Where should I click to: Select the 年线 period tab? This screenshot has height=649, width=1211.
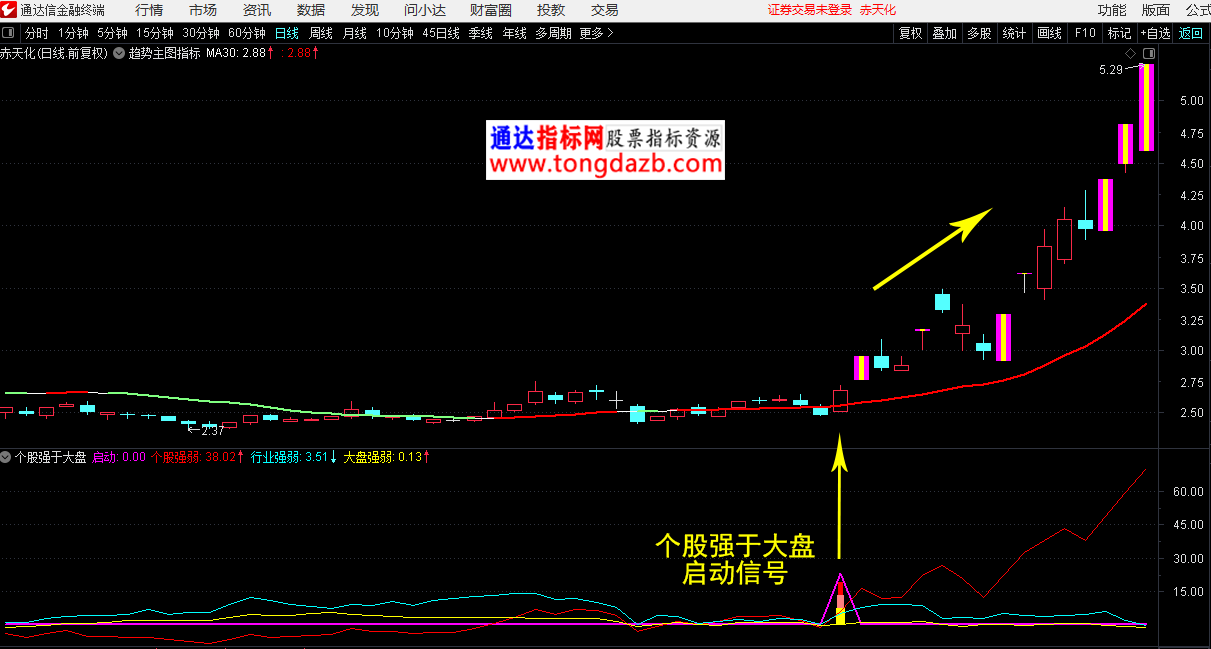[515, 33]
